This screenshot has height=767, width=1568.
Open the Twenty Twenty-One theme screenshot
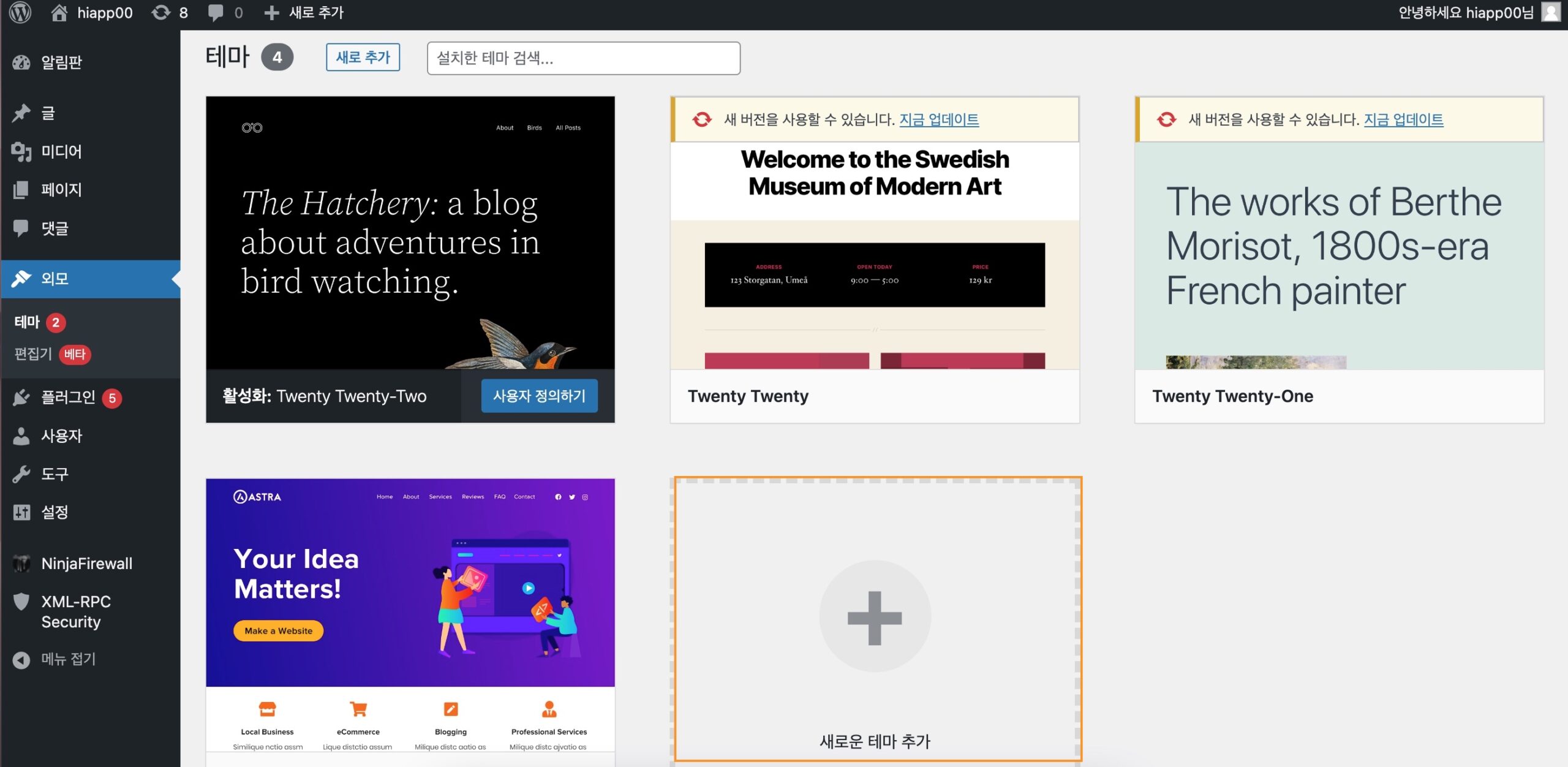(1339, 255)
